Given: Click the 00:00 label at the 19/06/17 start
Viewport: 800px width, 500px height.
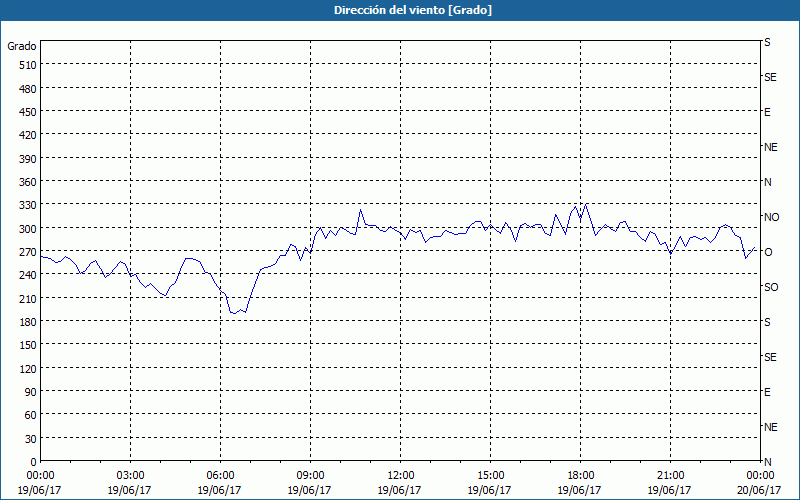Looking at the screenshot, I should [x=40, y=476].
